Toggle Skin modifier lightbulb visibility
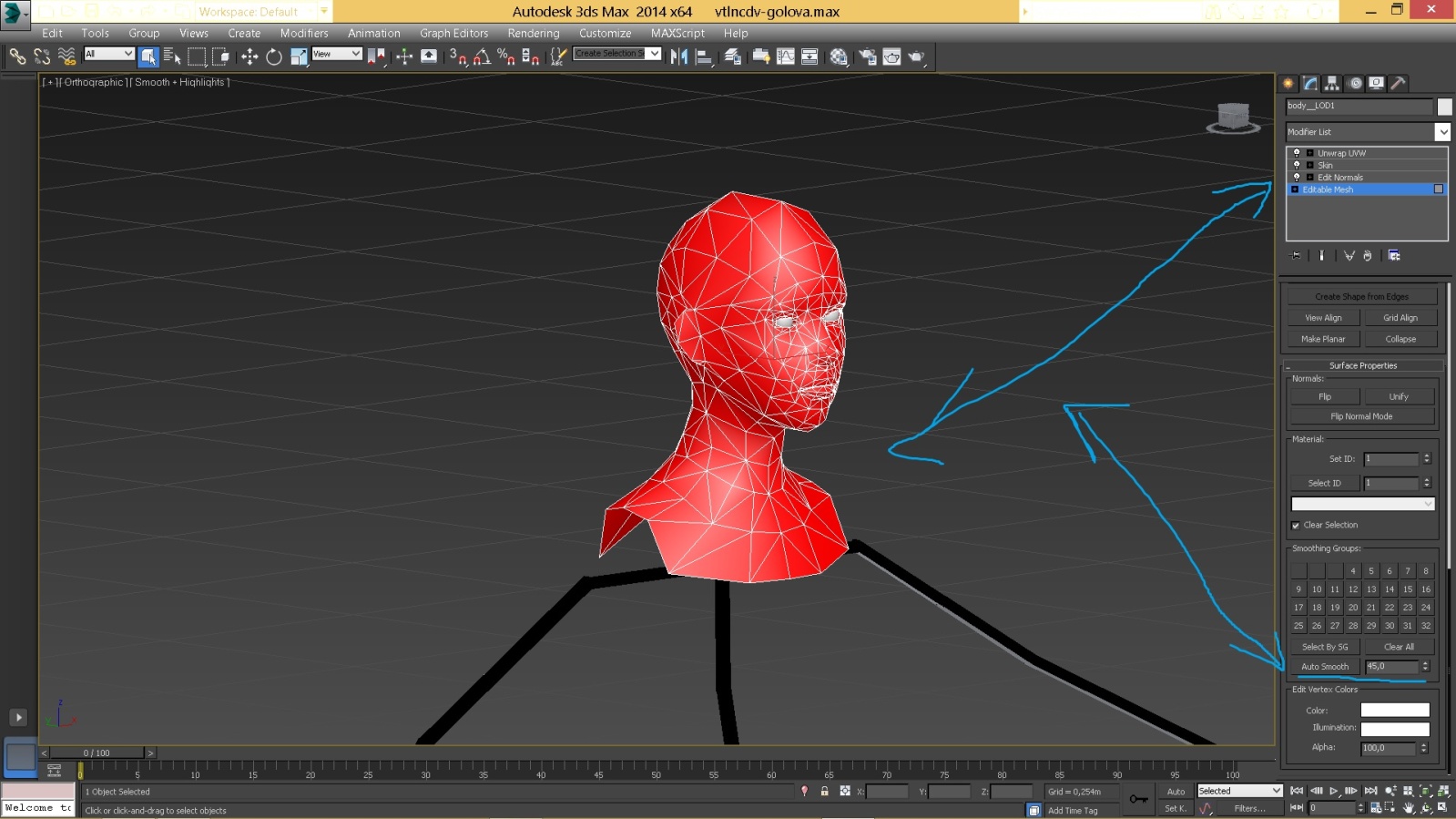Screen dimensions: 1456x819 pyautogui.click(x=1297, y=165)
